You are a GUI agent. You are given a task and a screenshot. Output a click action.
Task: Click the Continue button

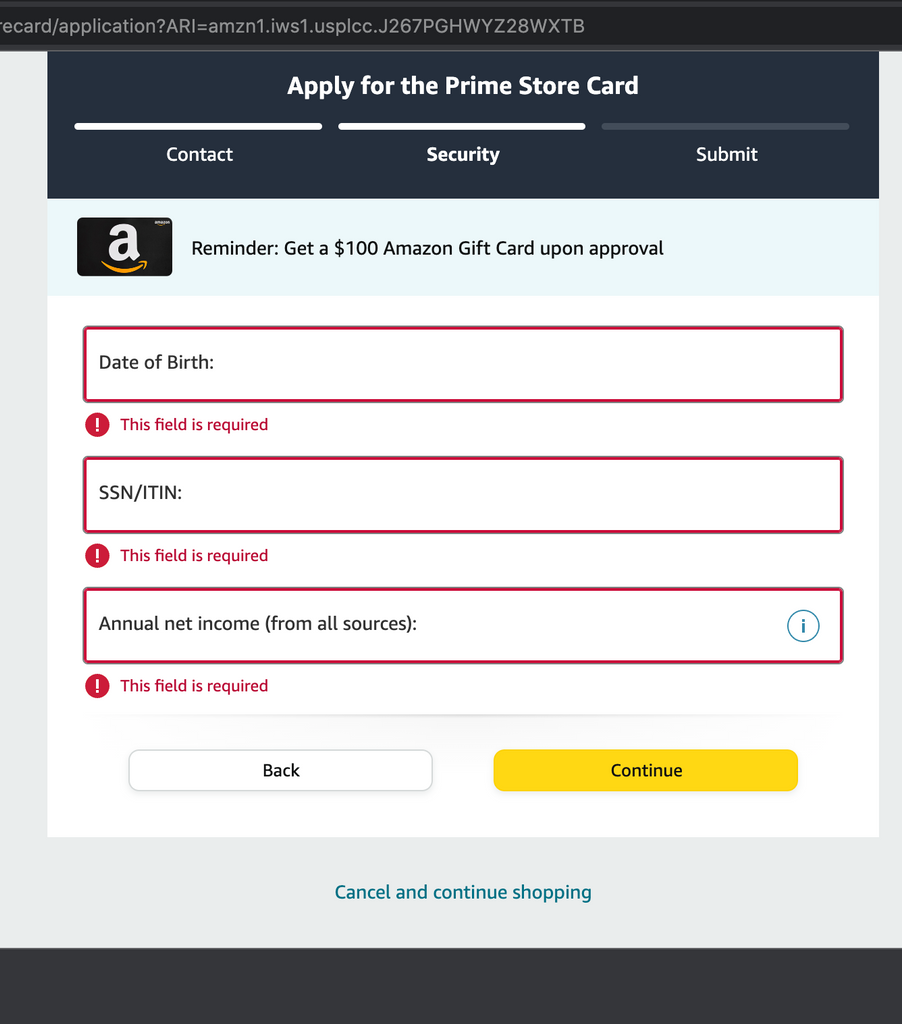click(645, 770)
